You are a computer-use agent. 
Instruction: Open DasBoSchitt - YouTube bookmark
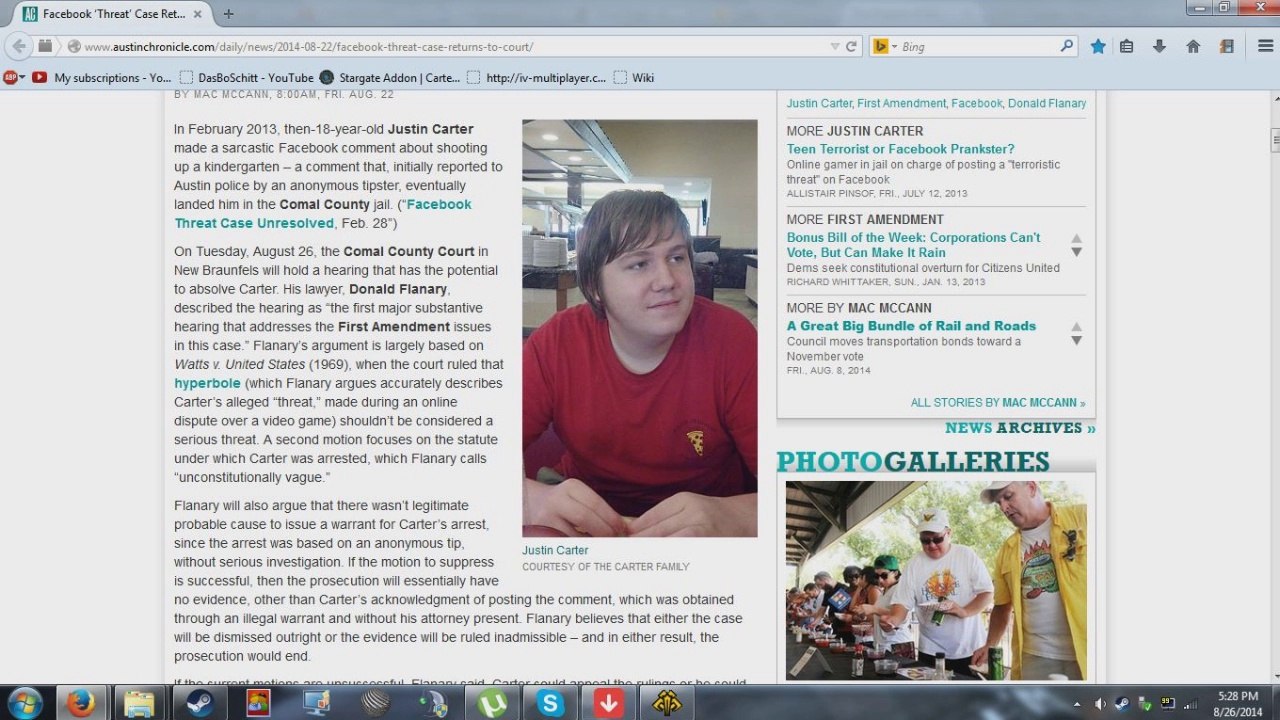246,77
